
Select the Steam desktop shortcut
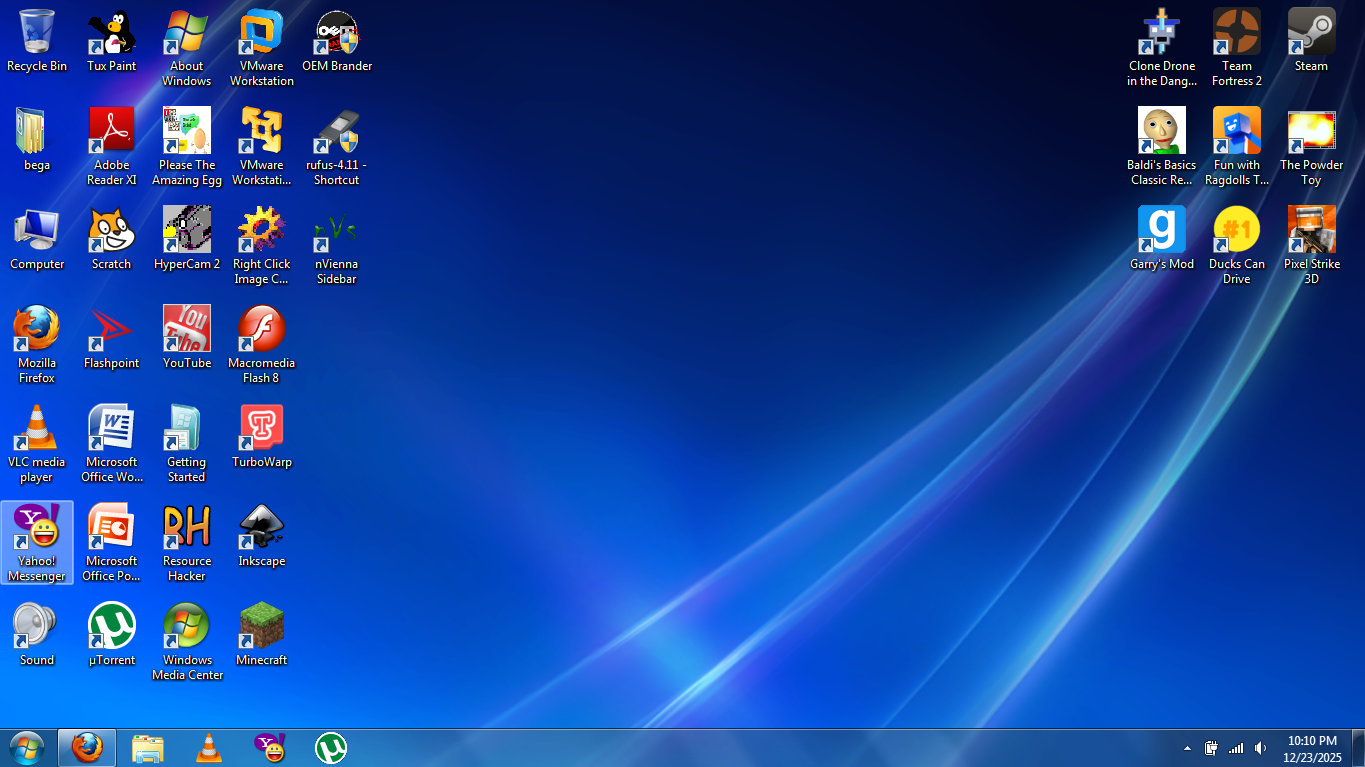pyautogui.click(x=1311, y=34)
